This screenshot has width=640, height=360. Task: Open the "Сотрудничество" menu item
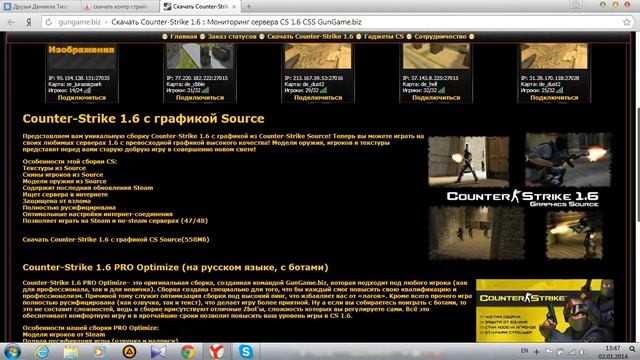(440, 37)
